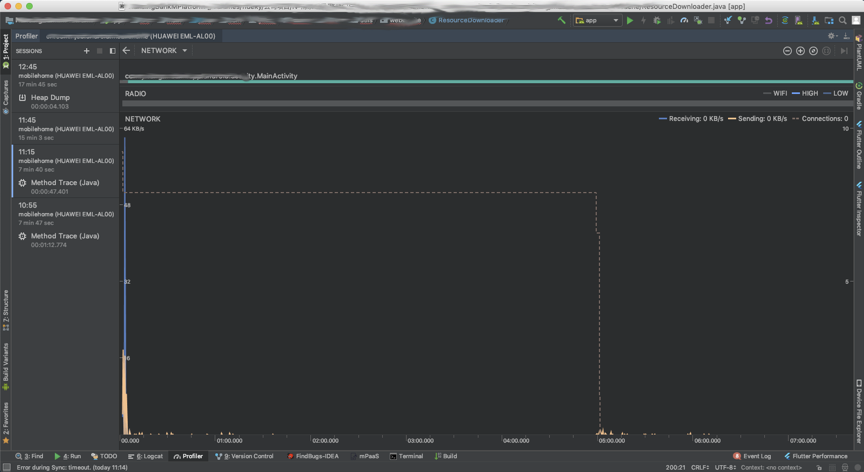Open the Captures side tab
The width and height of the screenshot is (864, 472).
click(x=6, y=97)
